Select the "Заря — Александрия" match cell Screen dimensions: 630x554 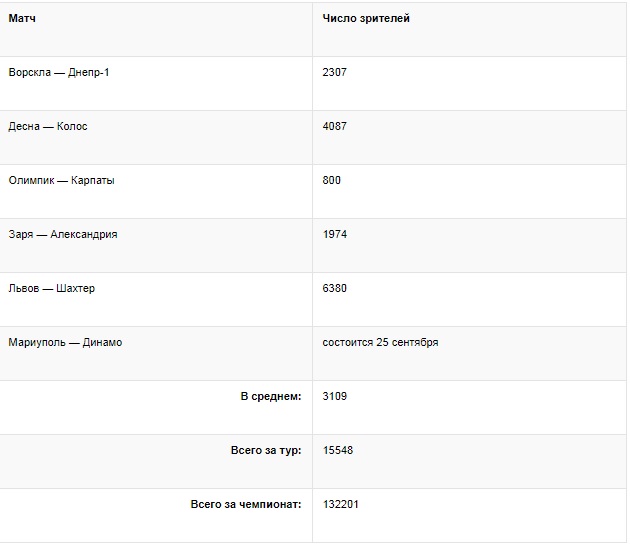pyautogui.click(x=63, y=235)
